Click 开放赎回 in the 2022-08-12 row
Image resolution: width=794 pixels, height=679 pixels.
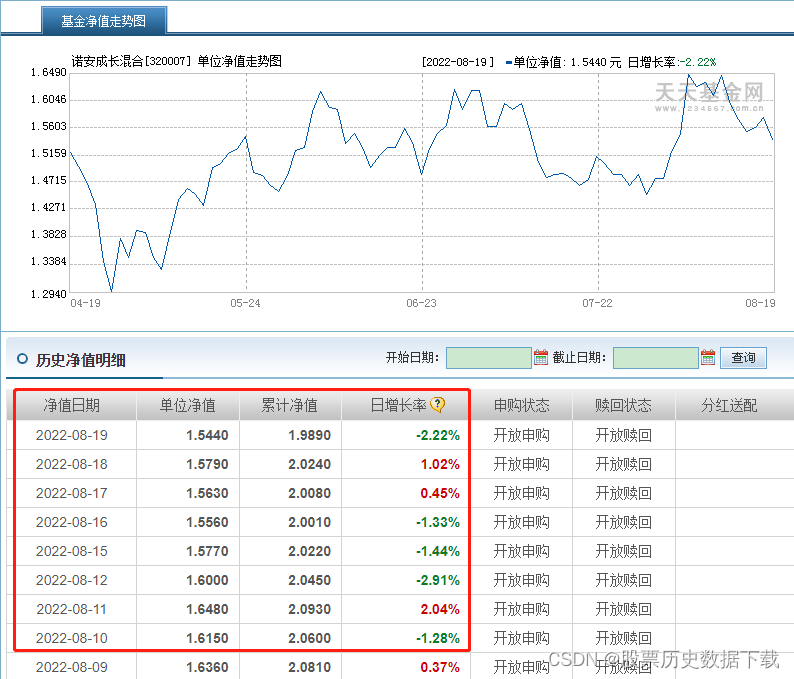(623, 580)
